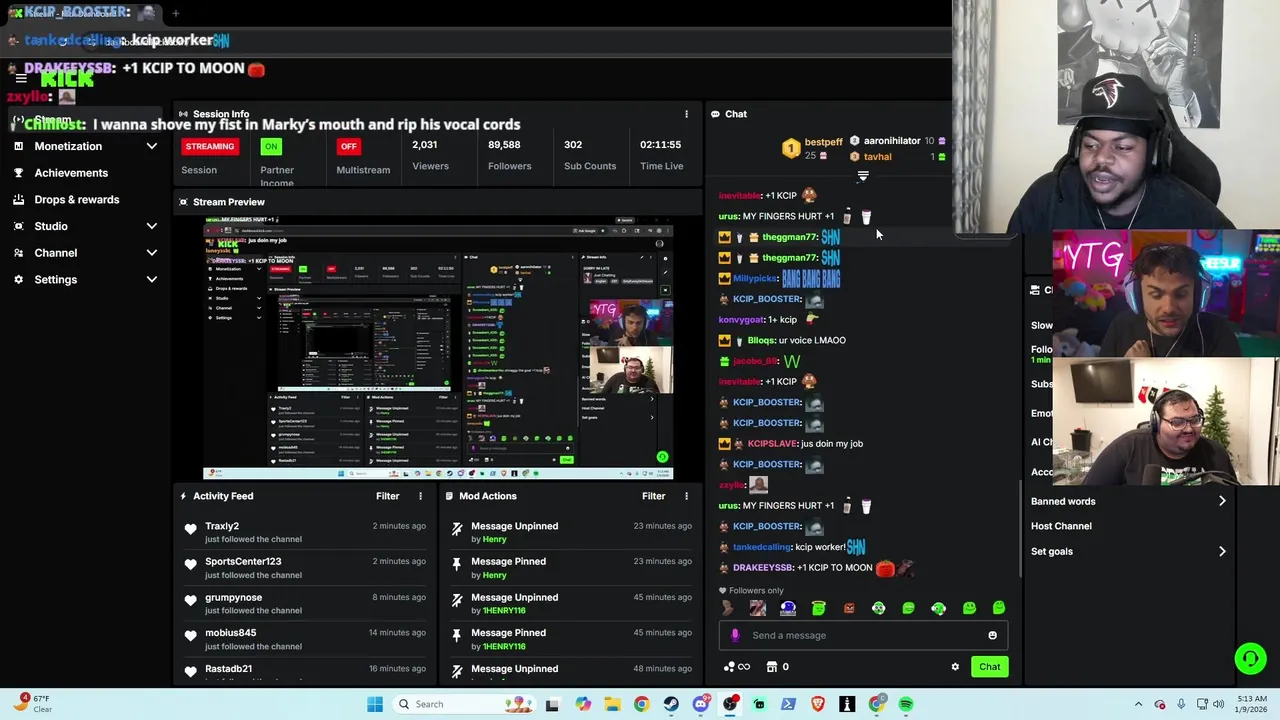This screenshot has width=1280, height=720.
Task: Open Mod Actions three-dot menu
Action: point(686,496)
